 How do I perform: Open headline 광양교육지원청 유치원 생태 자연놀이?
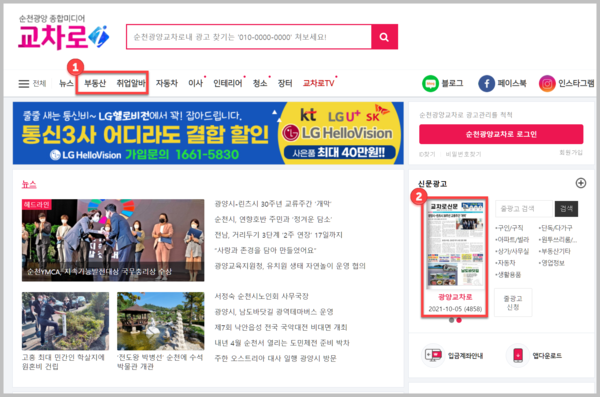pyautogui.click(x=290, y=266)
